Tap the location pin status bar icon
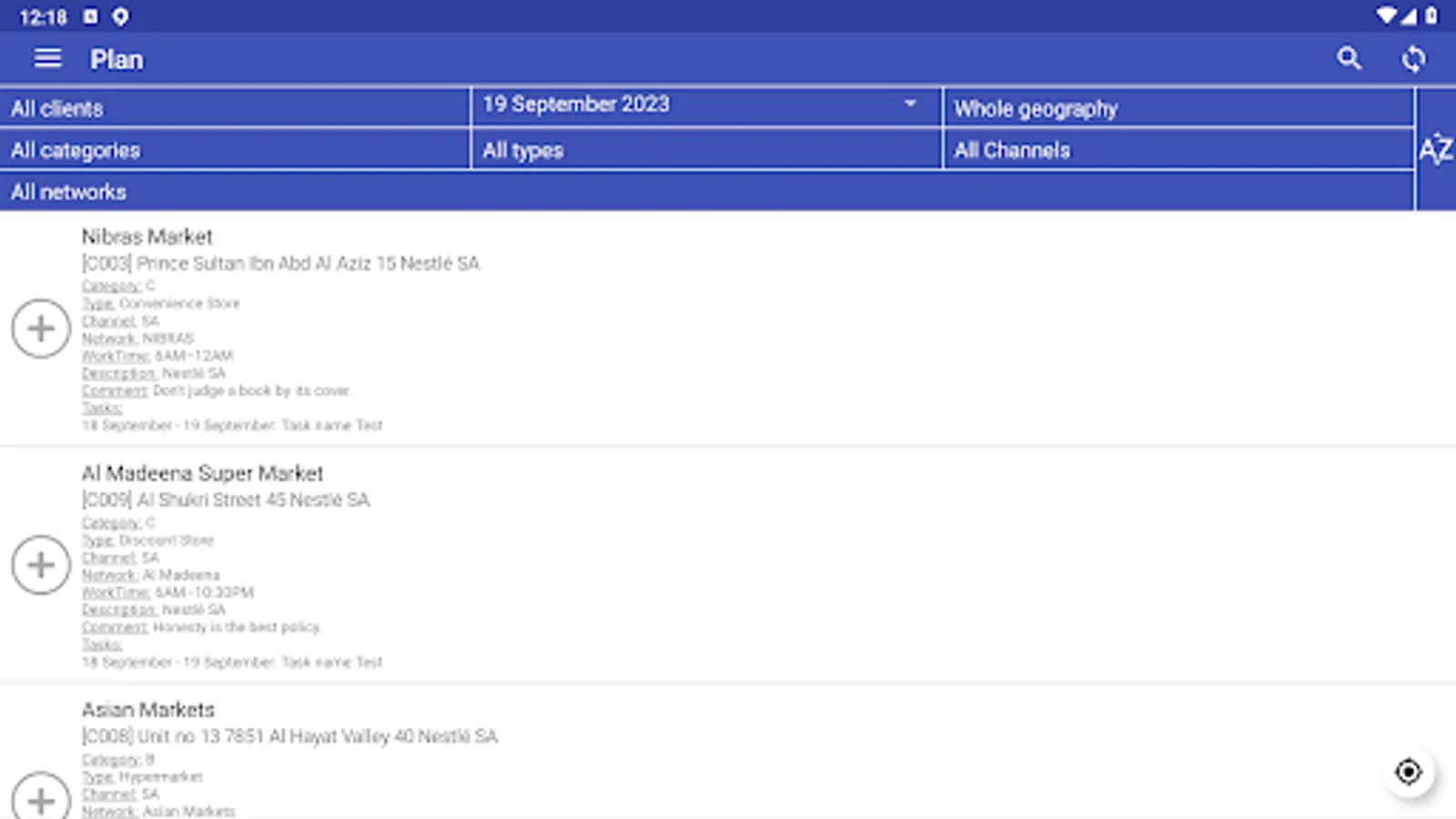The width and height of the screenshot is (1456, 819). (120, 16)
